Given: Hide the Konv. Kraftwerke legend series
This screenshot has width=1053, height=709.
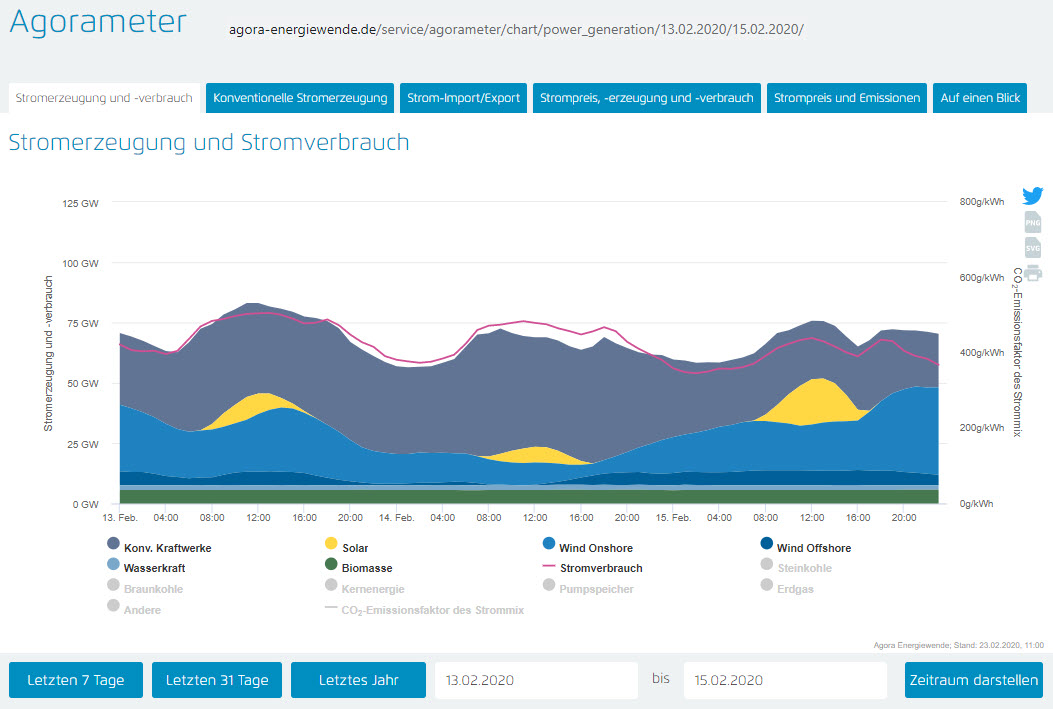Looking at the screenshot, I should tap(167, 548).
